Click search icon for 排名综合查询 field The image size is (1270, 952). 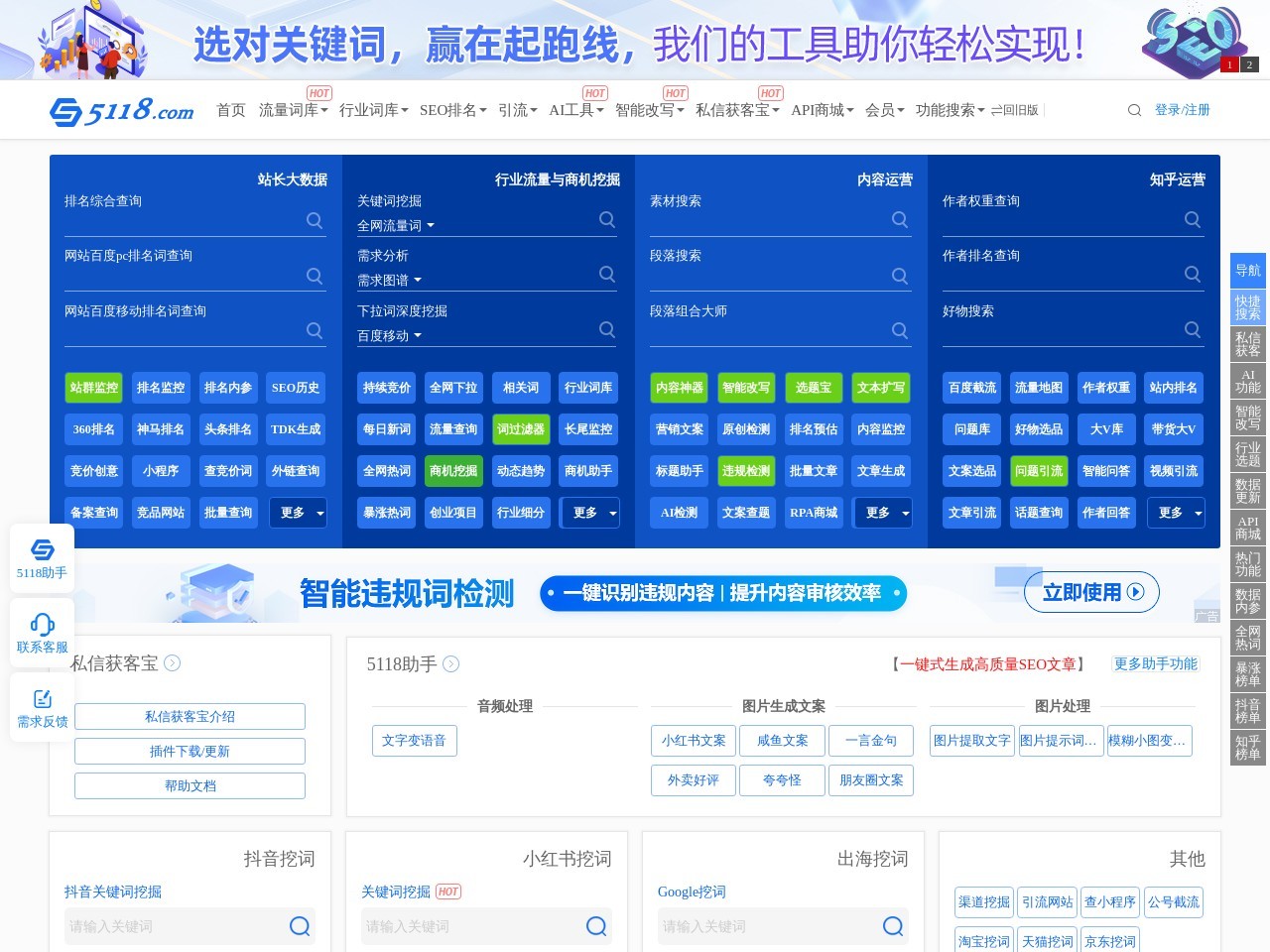[315, 220]
